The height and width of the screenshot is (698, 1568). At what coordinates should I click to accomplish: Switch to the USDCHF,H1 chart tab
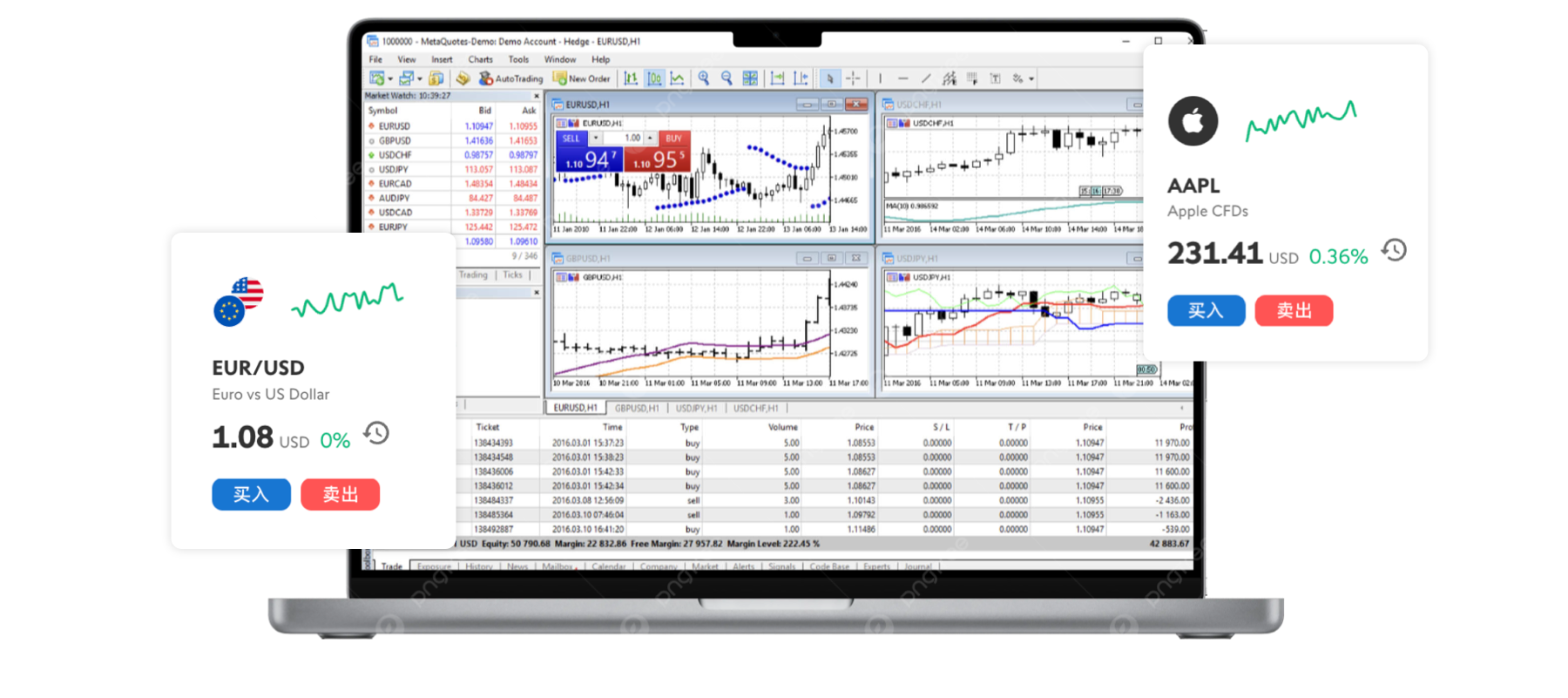click(x=756, y=408)
